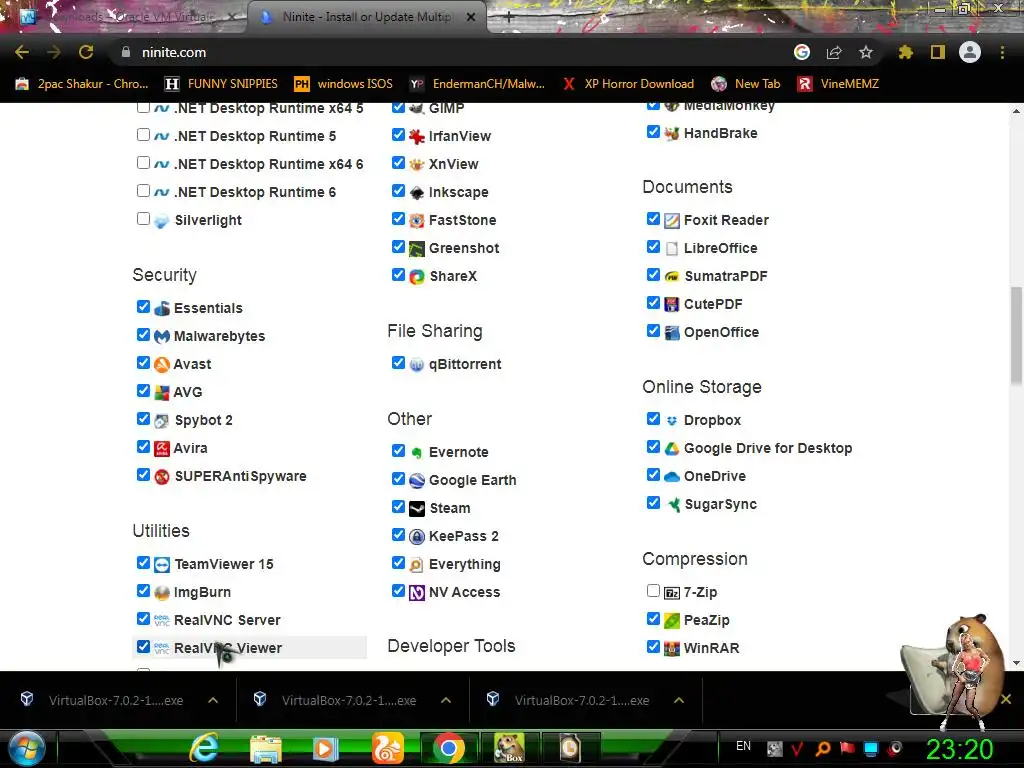Click the Steam icon
1024x768 pixels.
pyautogui.click(x=417, y=509)
